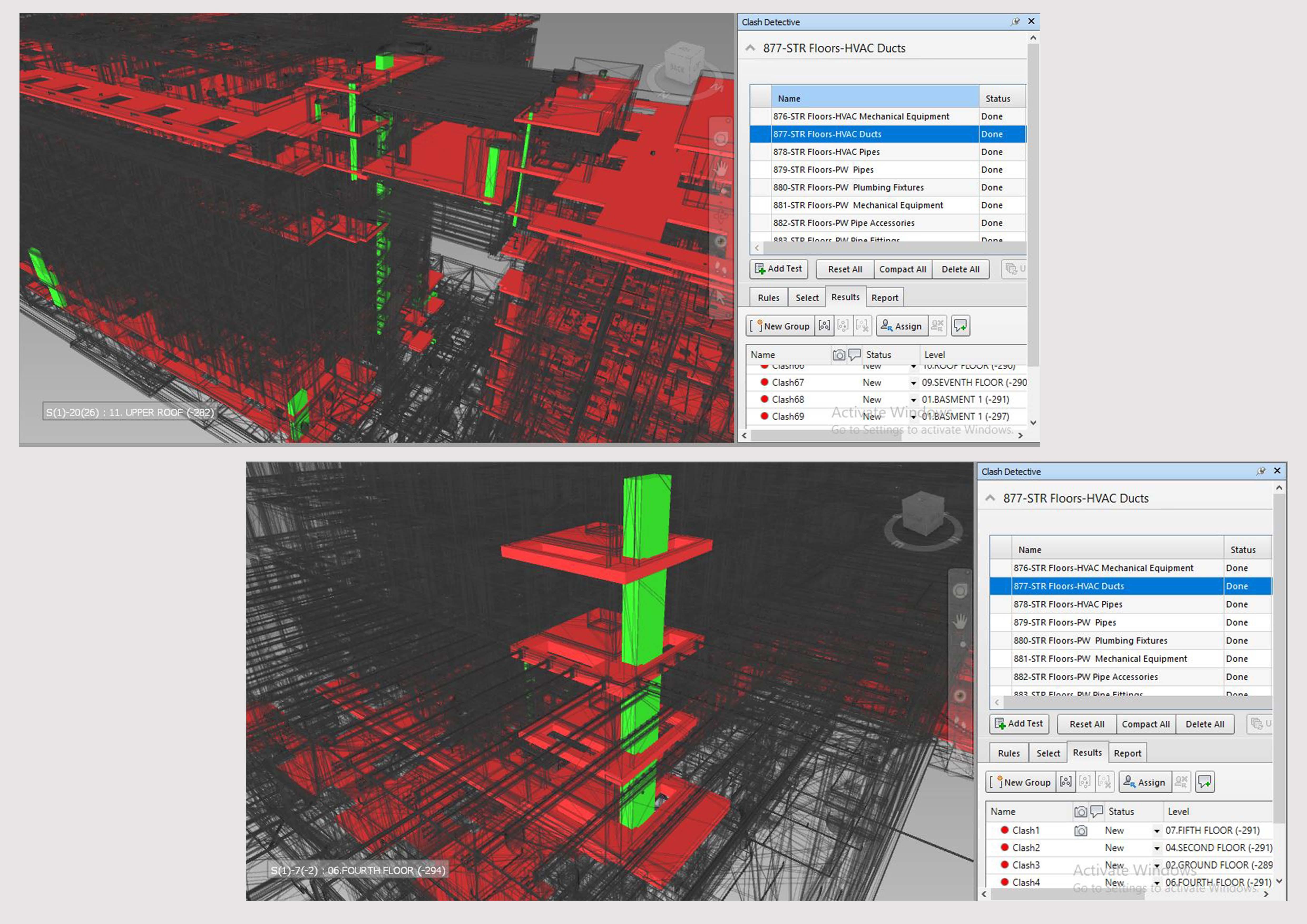Click the red status dot beside Clash68
The image size is (1307, 924).
(765, 399)
